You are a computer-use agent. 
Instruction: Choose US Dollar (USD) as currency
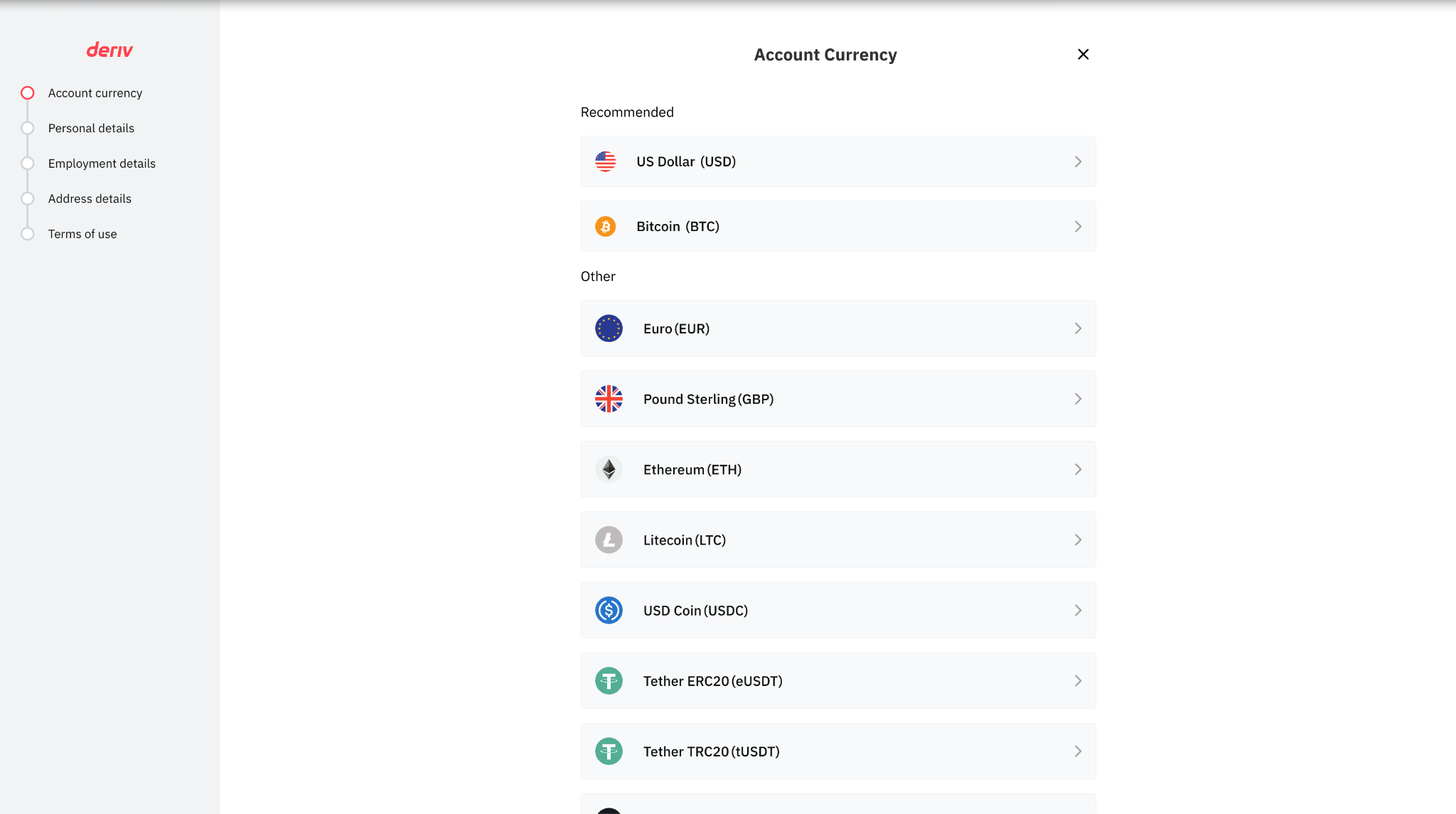tap(838, 161)
